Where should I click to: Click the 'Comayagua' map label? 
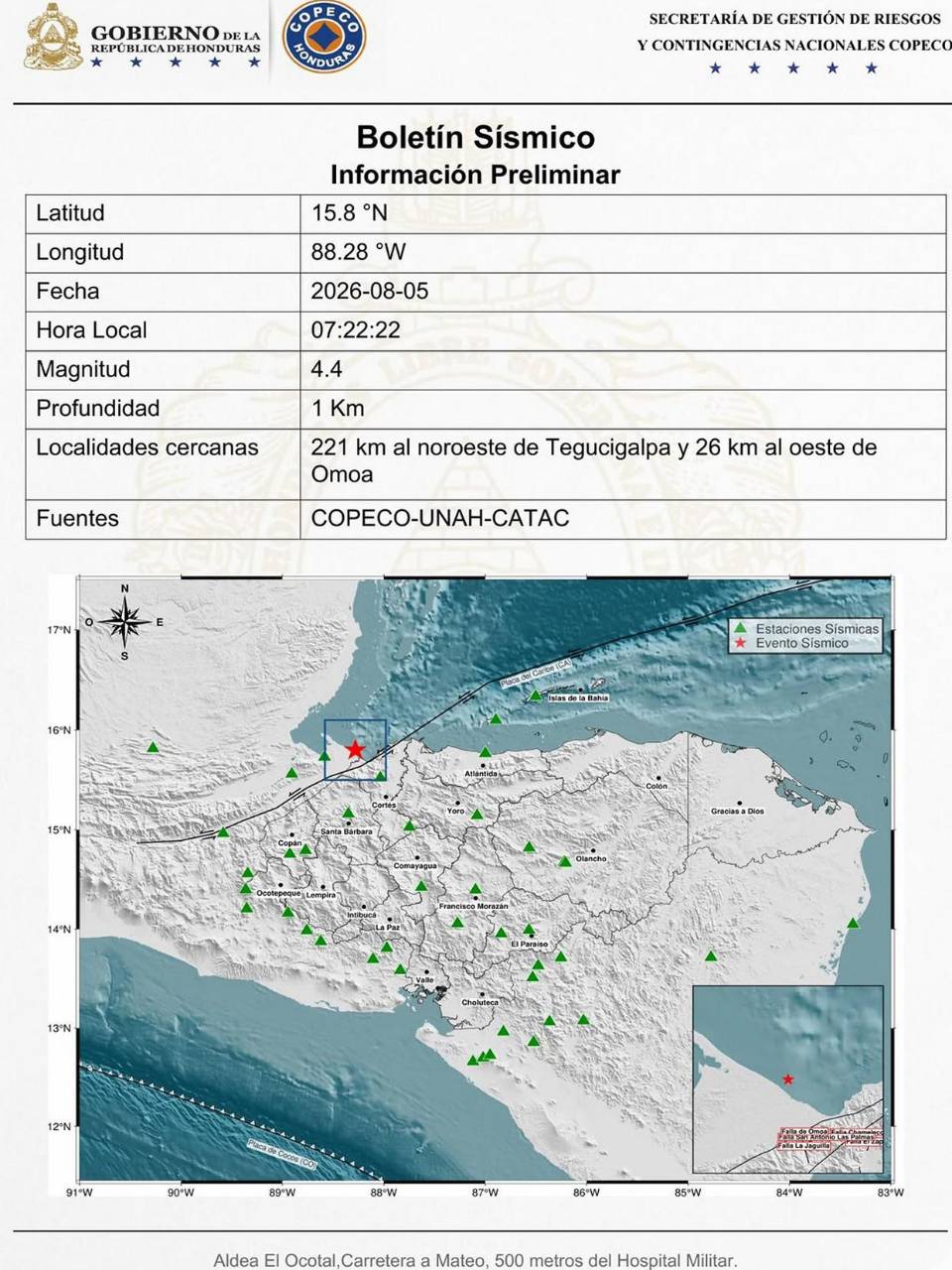[416, 866]
